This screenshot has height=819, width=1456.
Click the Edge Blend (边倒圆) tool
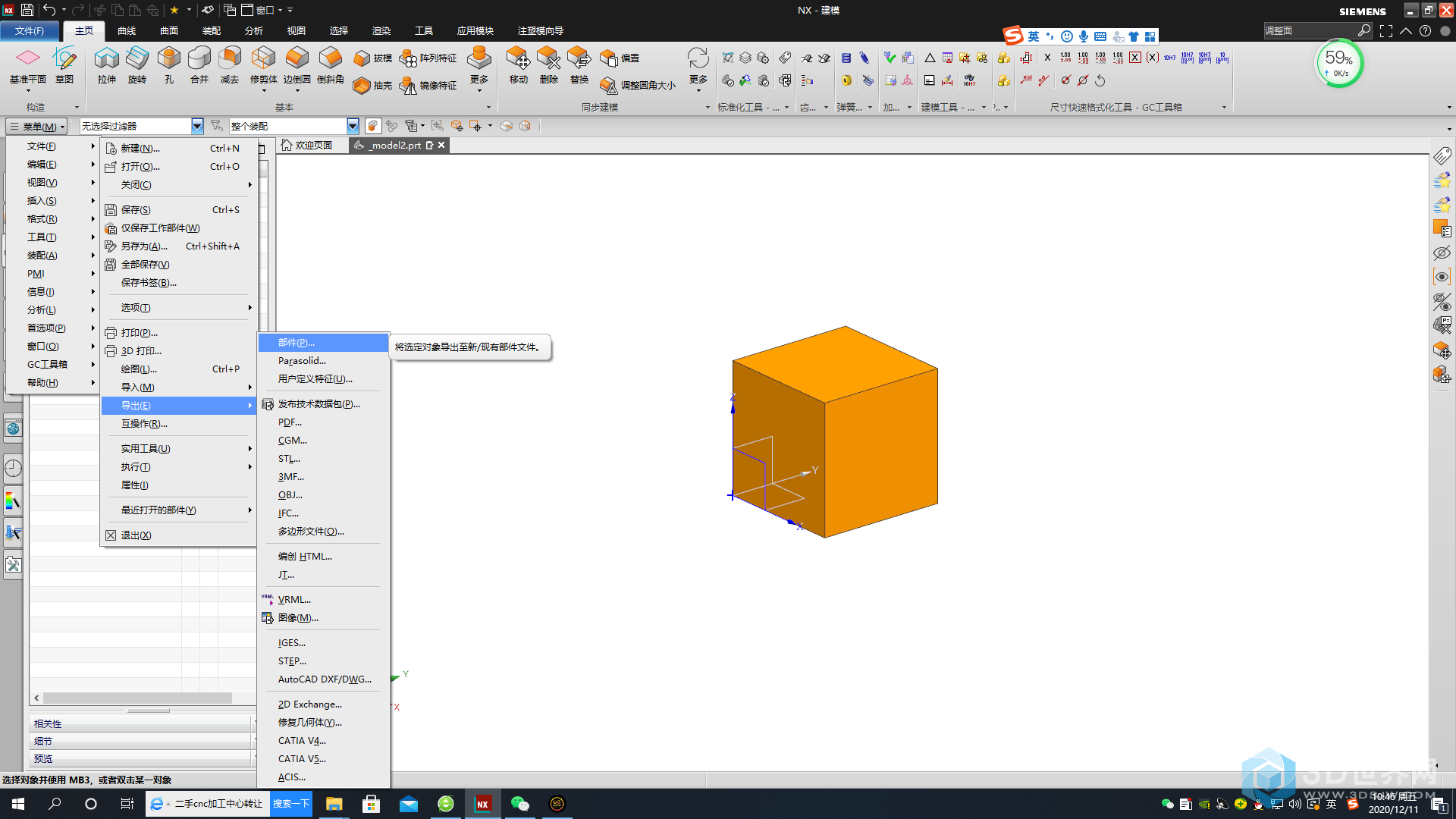point(297,65)
